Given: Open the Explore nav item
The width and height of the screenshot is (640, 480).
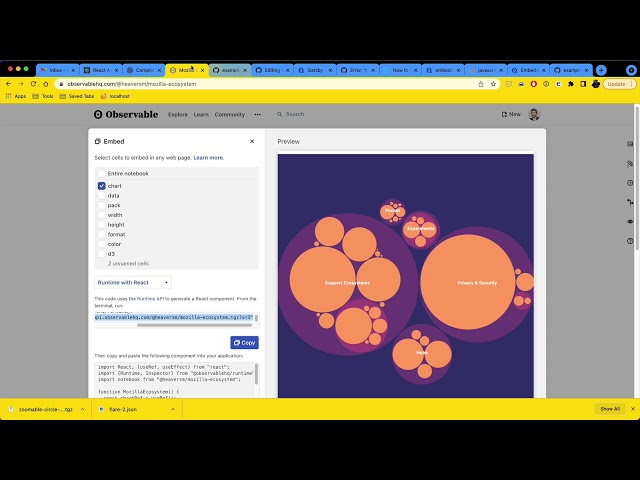Looking at the screenshot, I should point(178,115).
